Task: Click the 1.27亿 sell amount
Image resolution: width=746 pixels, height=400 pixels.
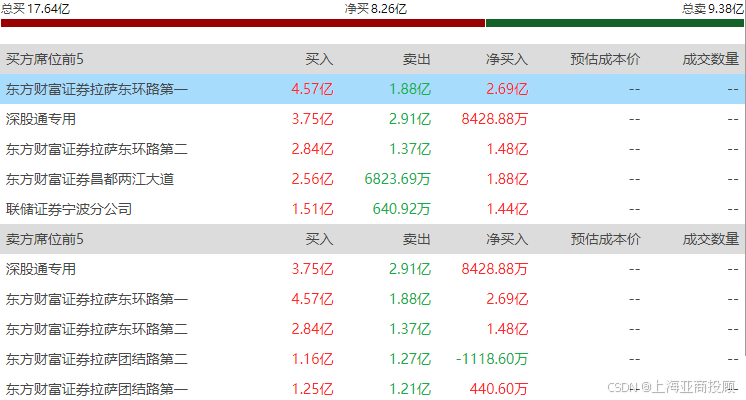Action: click(410, 359)
